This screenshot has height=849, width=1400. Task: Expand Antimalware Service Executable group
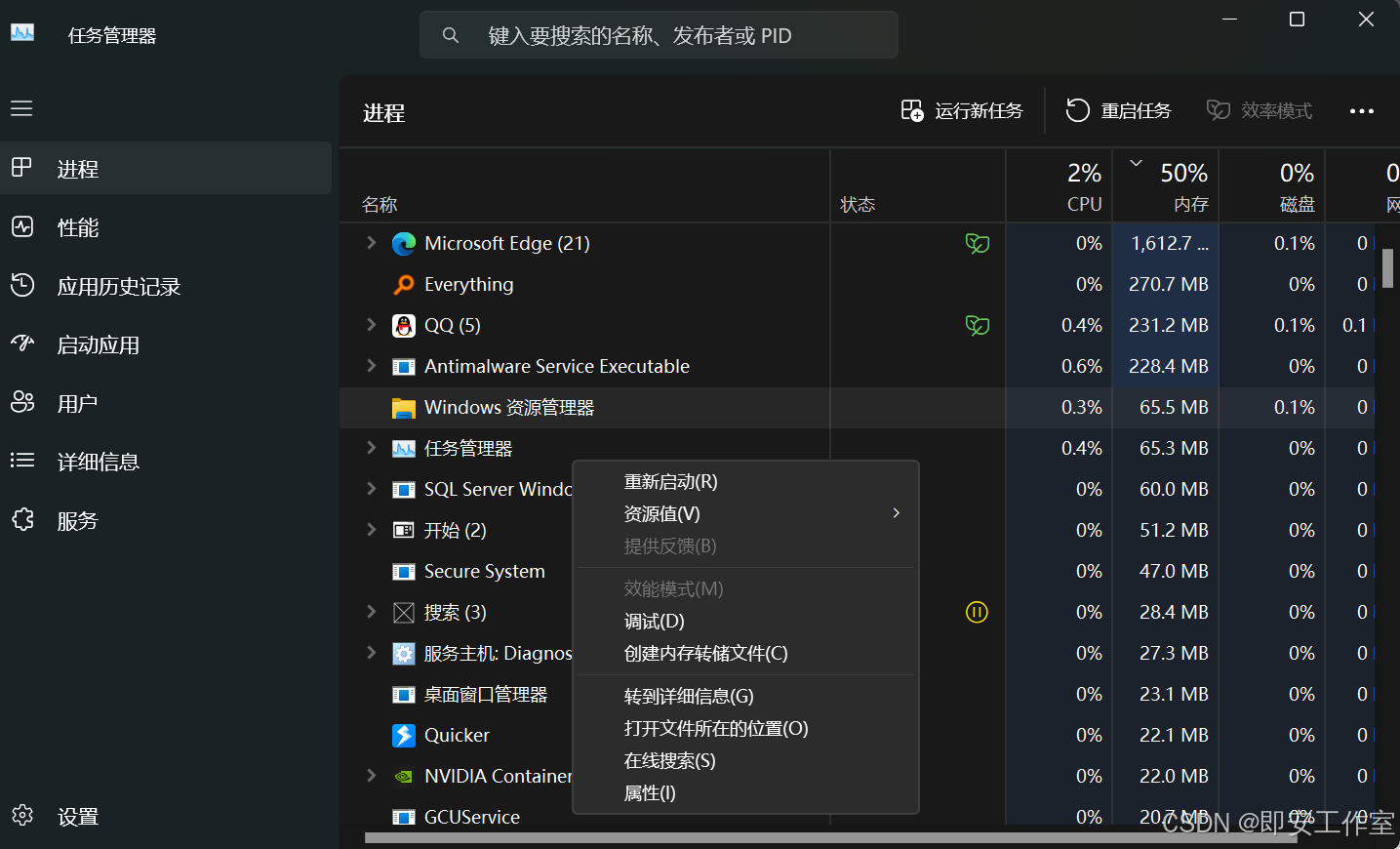point(371,366)
